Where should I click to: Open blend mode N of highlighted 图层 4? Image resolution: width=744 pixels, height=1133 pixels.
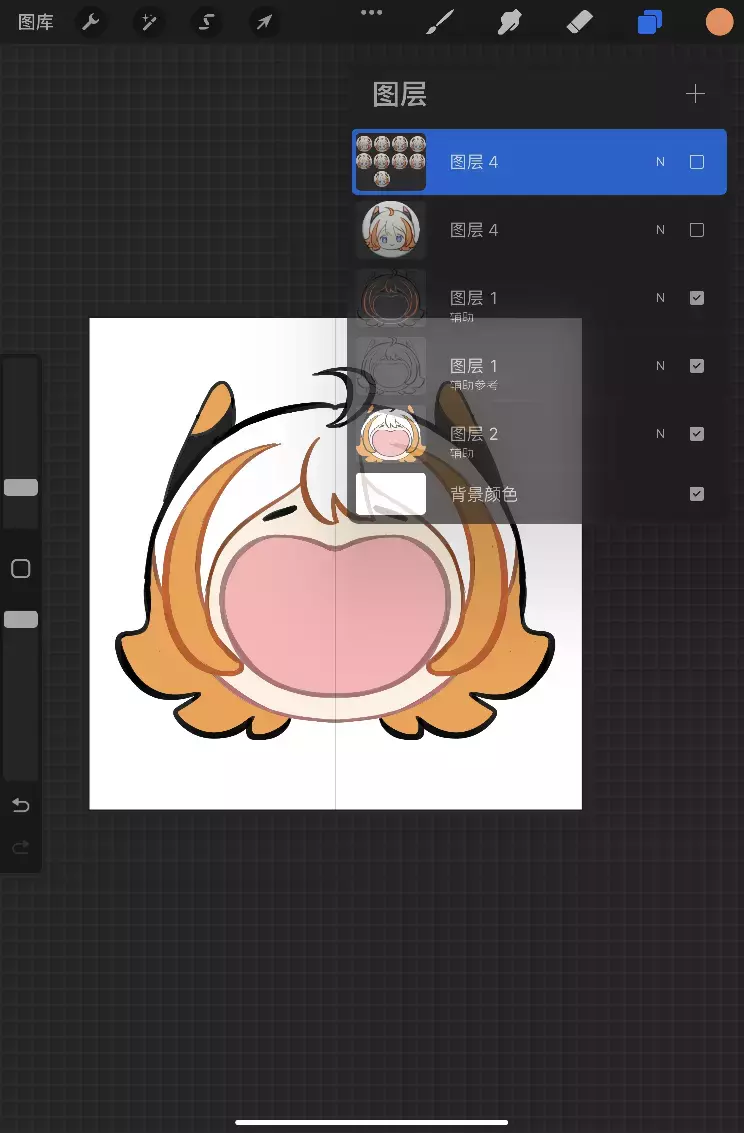pyautogui.click(x=660, y=162)
